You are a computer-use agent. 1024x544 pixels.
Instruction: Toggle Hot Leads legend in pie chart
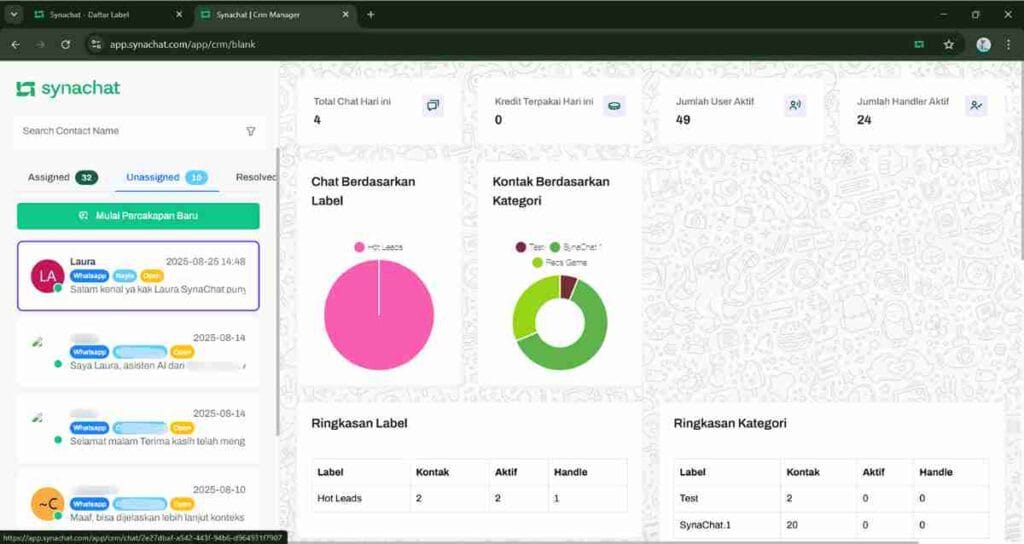coord(378,247)
